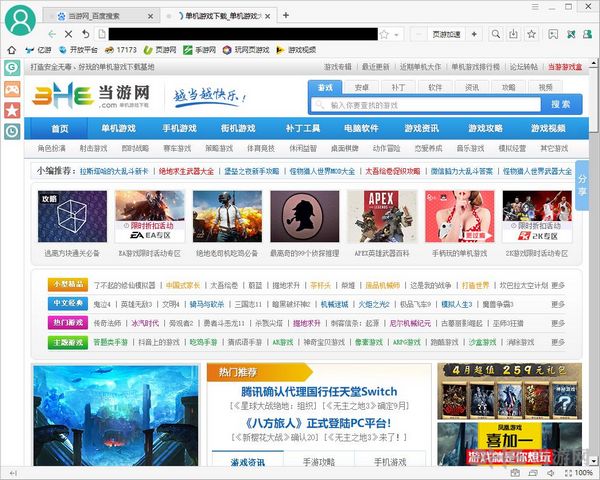
Task: Click the orange gamepad sidebar icon
Action: point(12,90)
